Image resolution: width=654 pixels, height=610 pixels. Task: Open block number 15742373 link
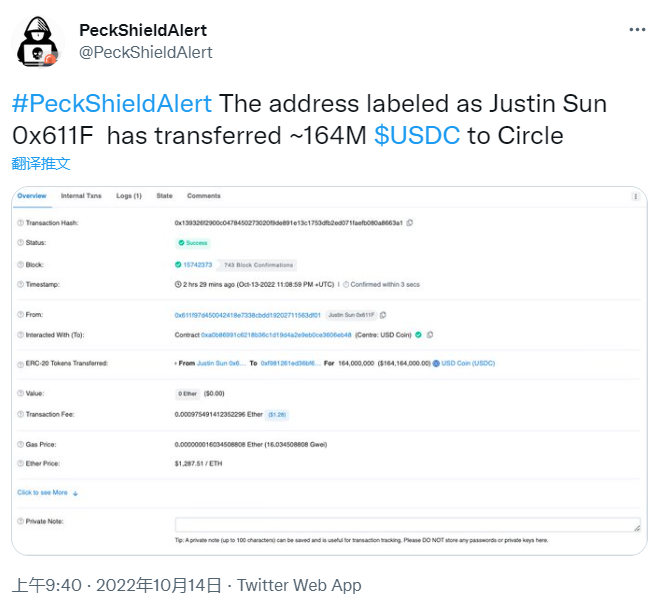click(194, 265)
